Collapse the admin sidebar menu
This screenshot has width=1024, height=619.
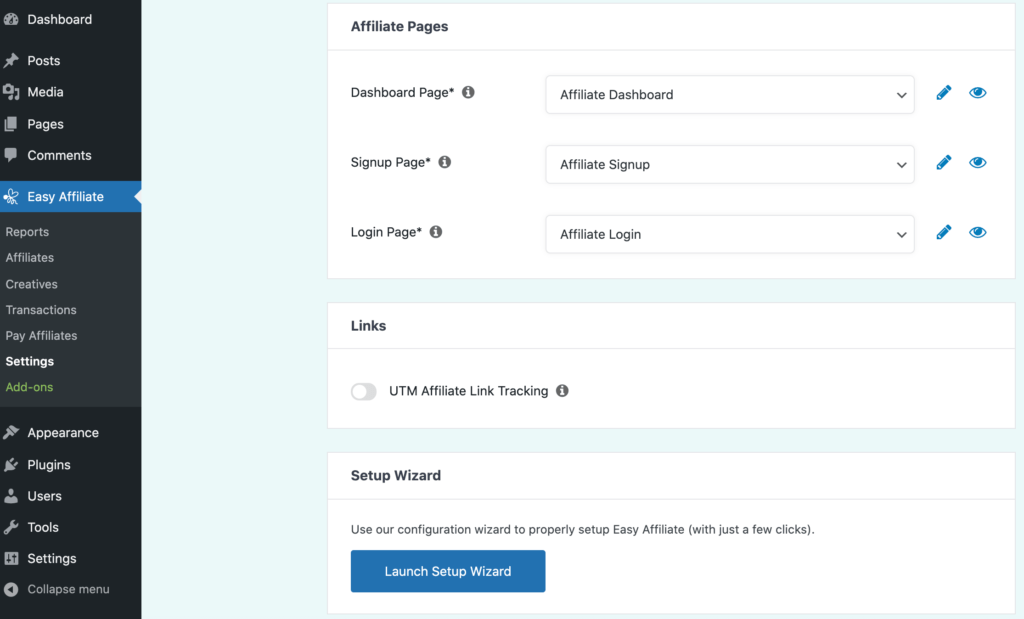[x=56, y=589]
